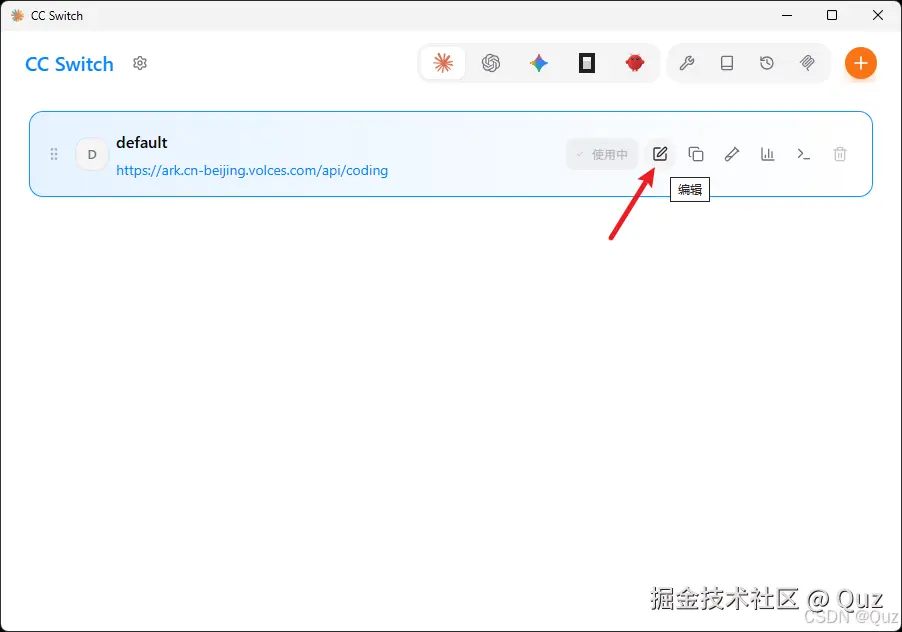Click the default provider name text
Viewport: 902px width, 632px height.
(x=142, y=142)
